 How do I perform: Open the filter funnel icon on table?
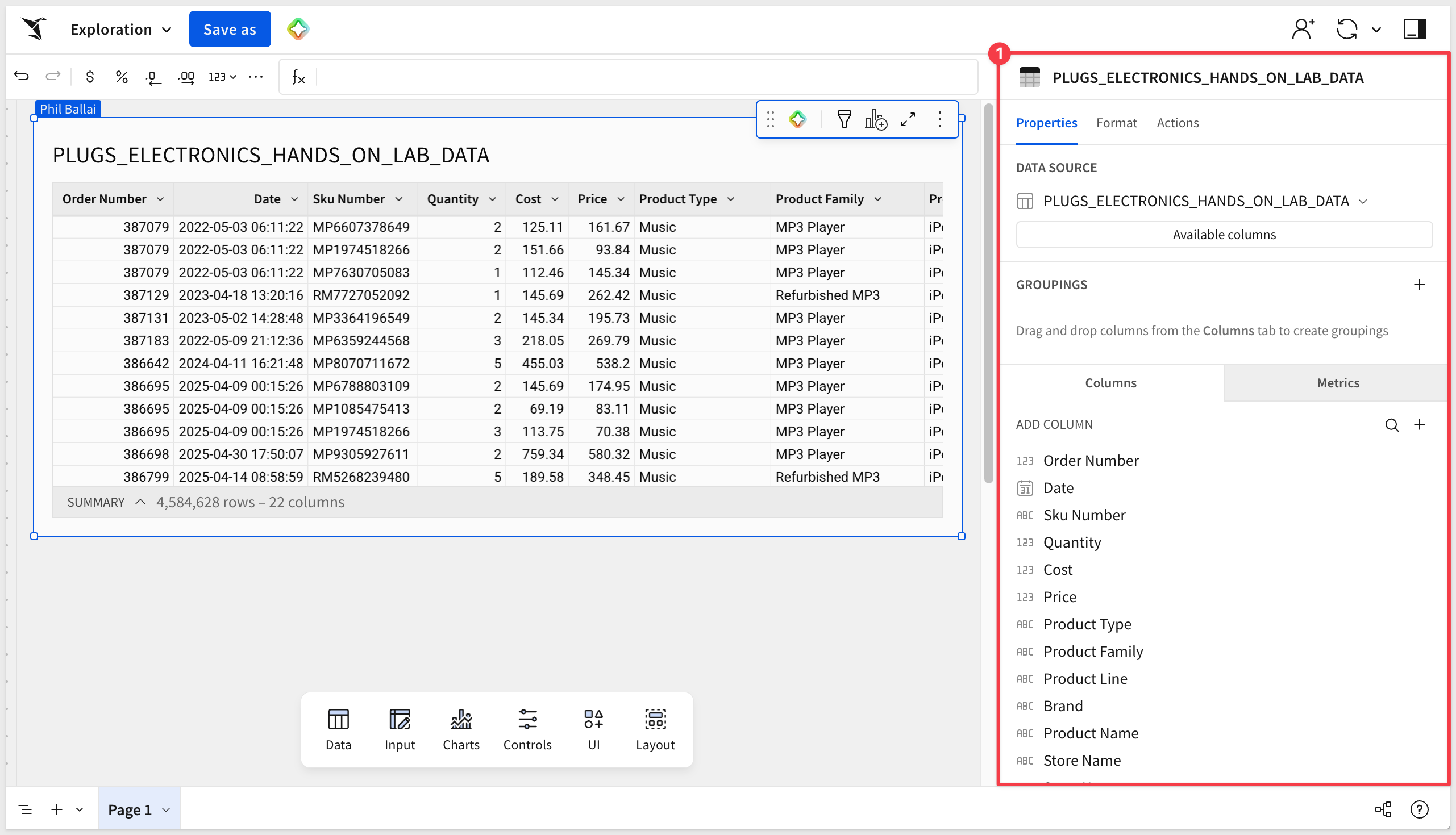pyautogui.click(x=844, y=119)
